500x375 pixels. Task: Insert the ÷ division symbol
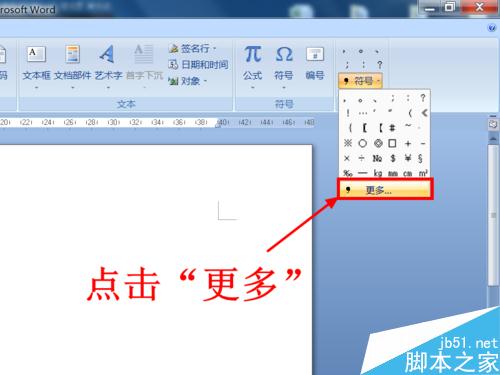(x=362, y=158)
